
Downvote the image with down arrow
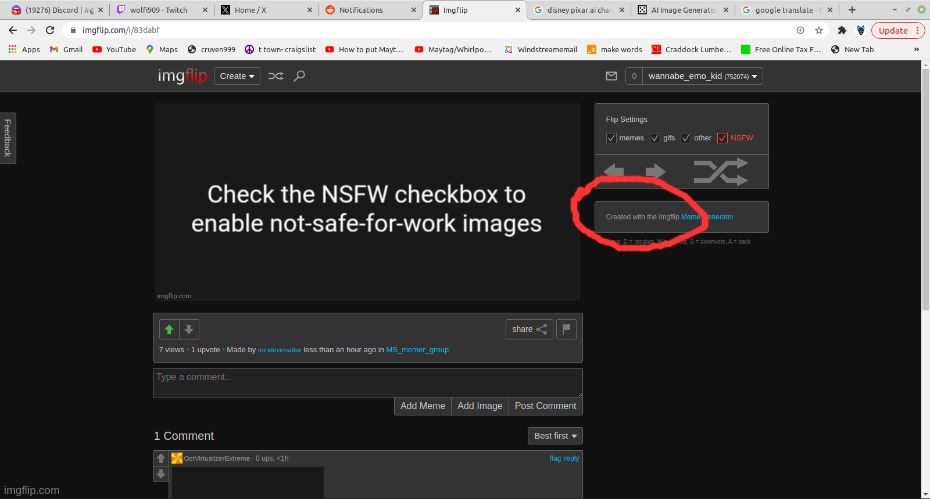(x=188, y=329)
